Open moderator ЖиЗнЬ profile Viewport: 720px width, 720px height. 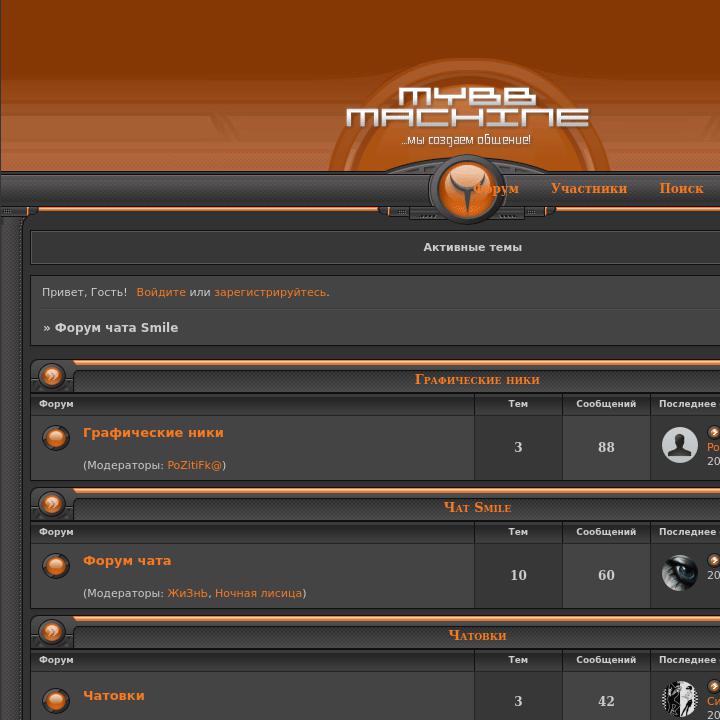tap(187, 593)
